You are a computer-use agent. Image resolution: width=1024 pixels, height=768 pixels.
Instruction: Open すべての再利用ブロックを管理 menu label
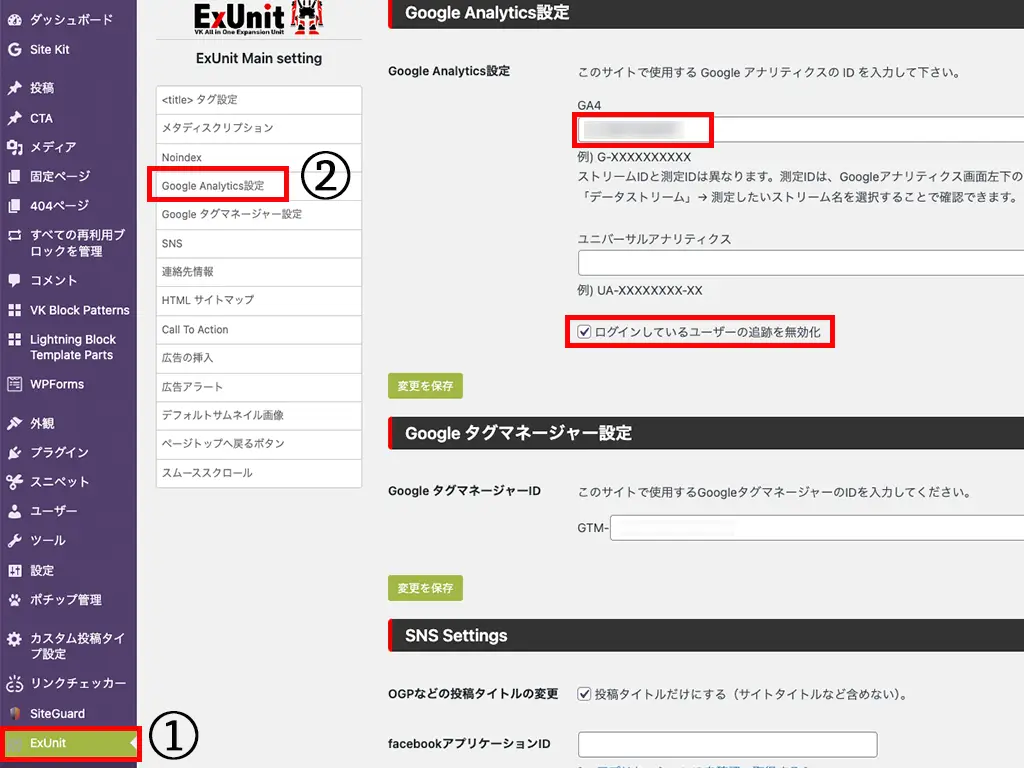click(x=77, y=243)
